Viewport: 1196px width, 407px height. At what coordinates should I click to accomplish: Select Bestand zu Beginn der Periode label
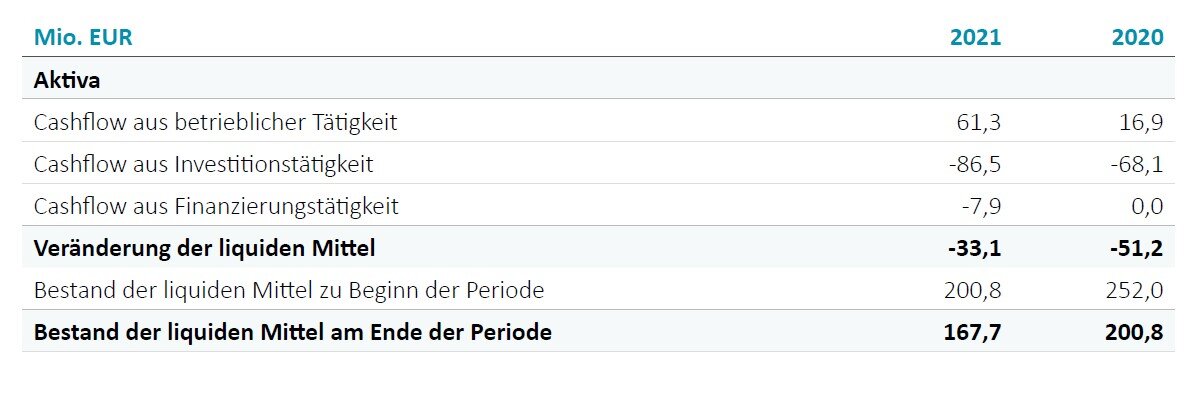point(289,290)
